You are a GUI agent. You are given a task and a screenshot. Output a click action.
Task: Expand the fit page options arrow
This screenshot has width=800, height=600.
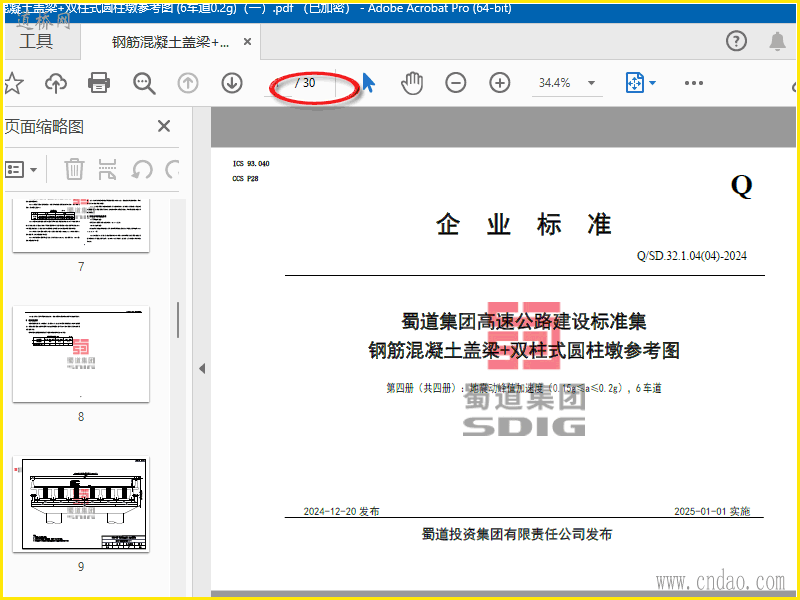click(x=652, y=83)
